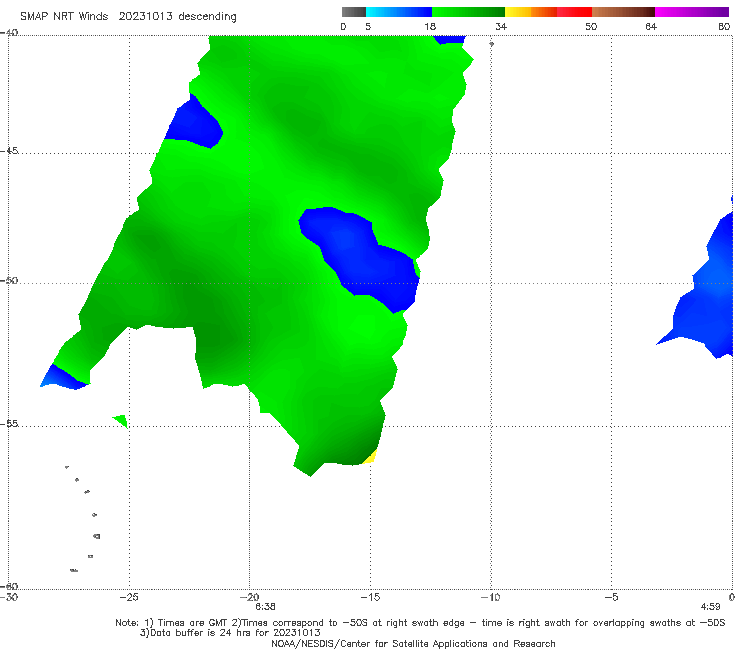Click the NOAA/NESDIS credit line
The image size is (740, 650).
[x=413, y=643]
